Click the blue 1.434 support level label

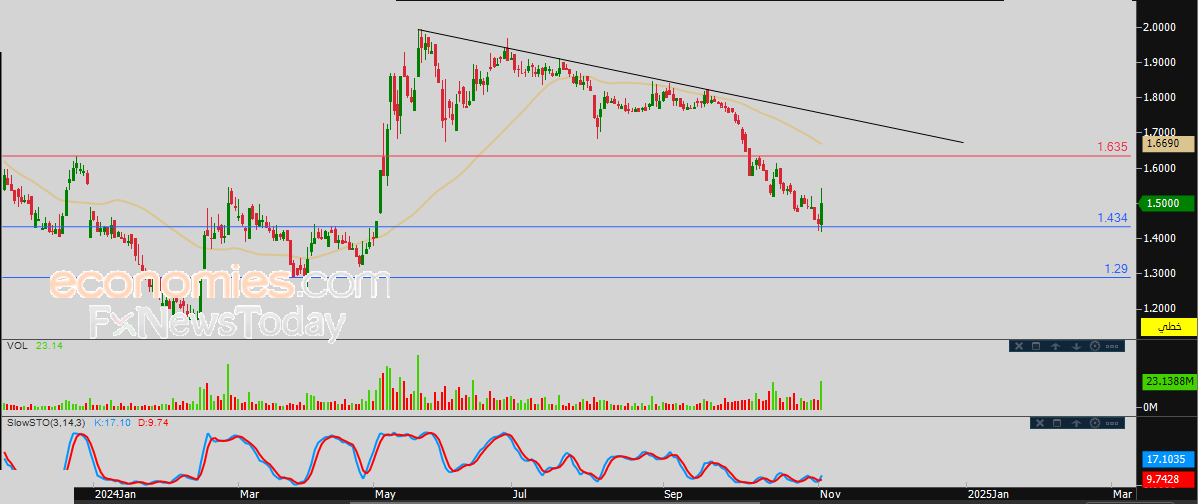coord(1112,218)
